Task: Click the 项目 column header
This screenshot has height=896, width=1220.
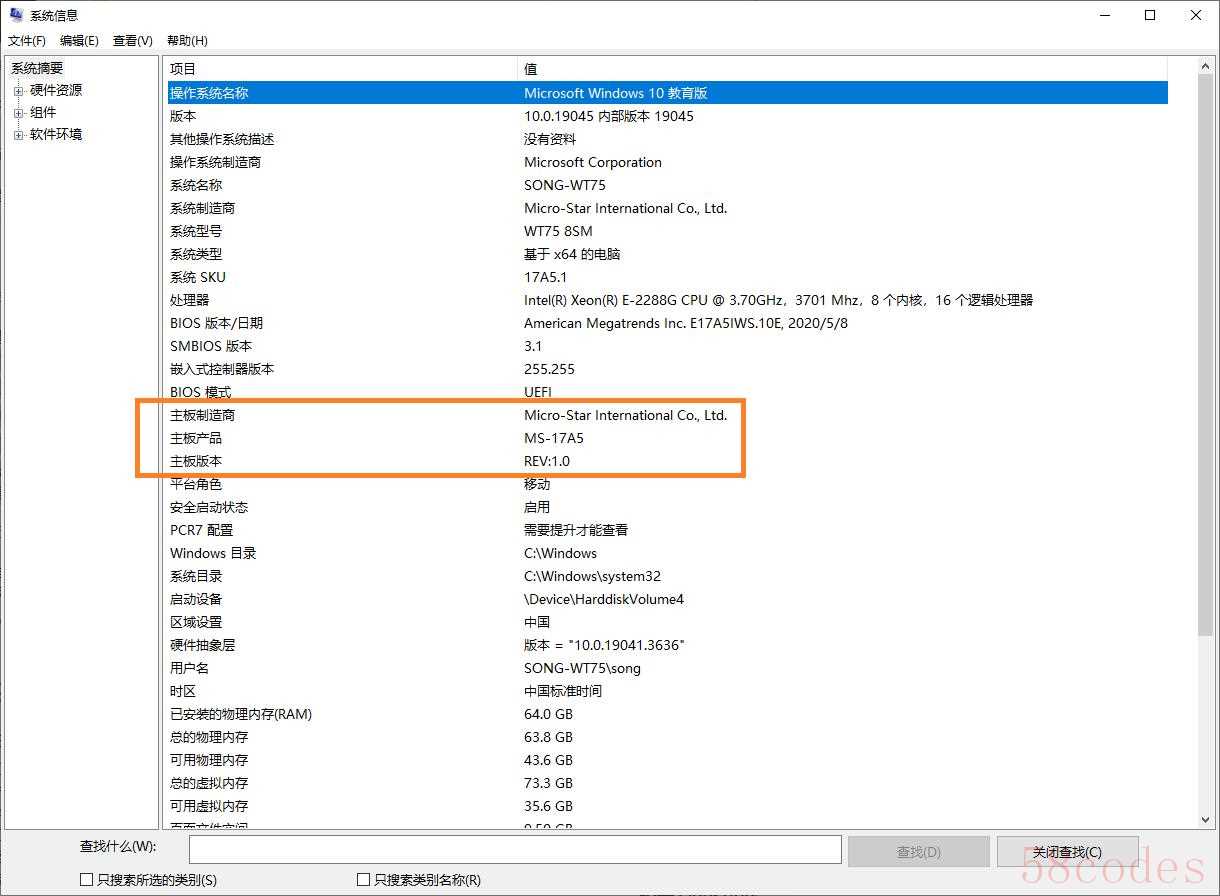Action: (x=340, y=69)
